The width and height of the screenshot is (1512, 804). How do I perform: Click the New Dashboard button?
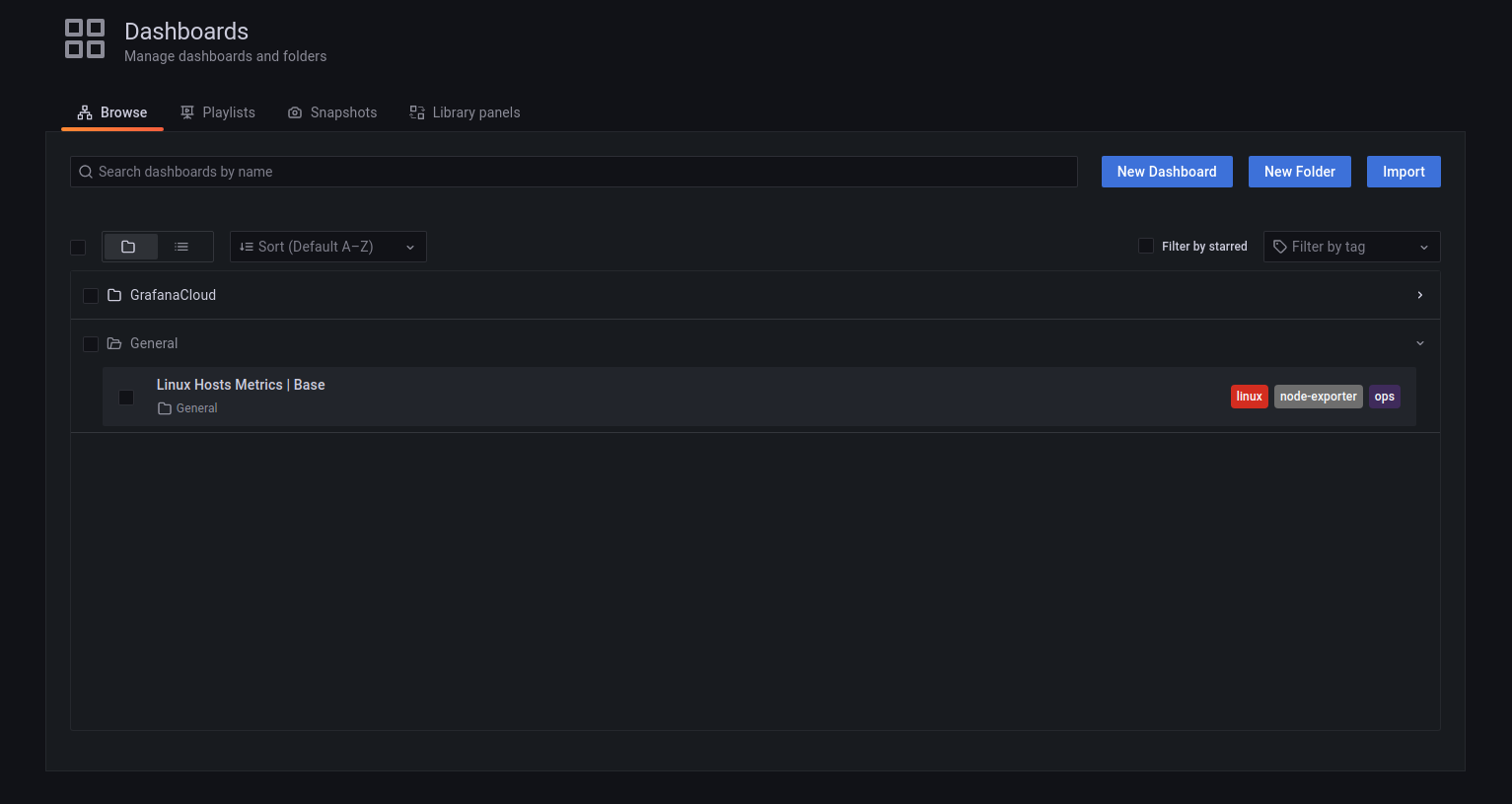(x=1167, y=172)
